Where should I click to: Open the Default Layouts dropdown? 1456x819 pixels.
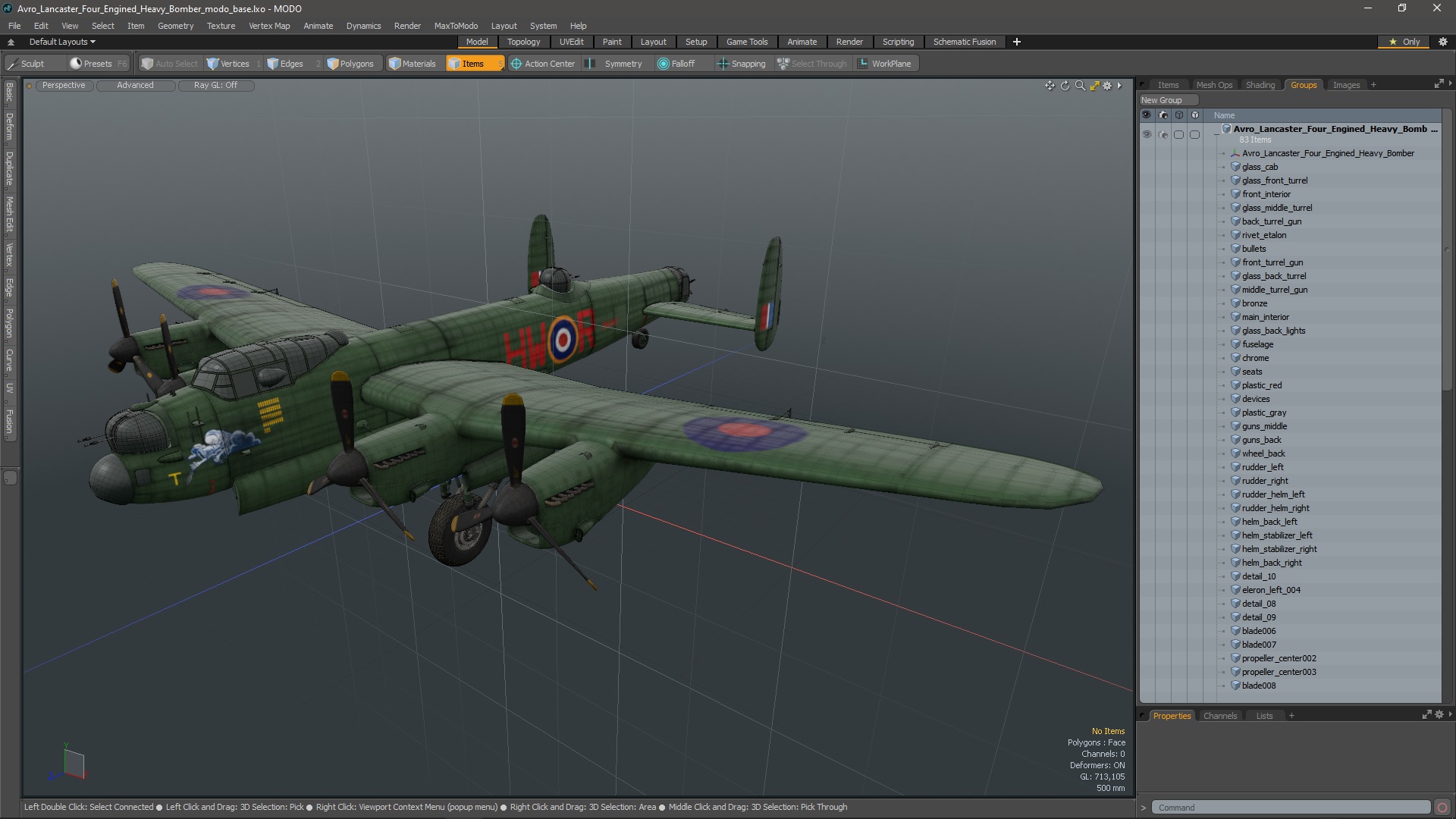pyautogui.click(x=62, y=42)
